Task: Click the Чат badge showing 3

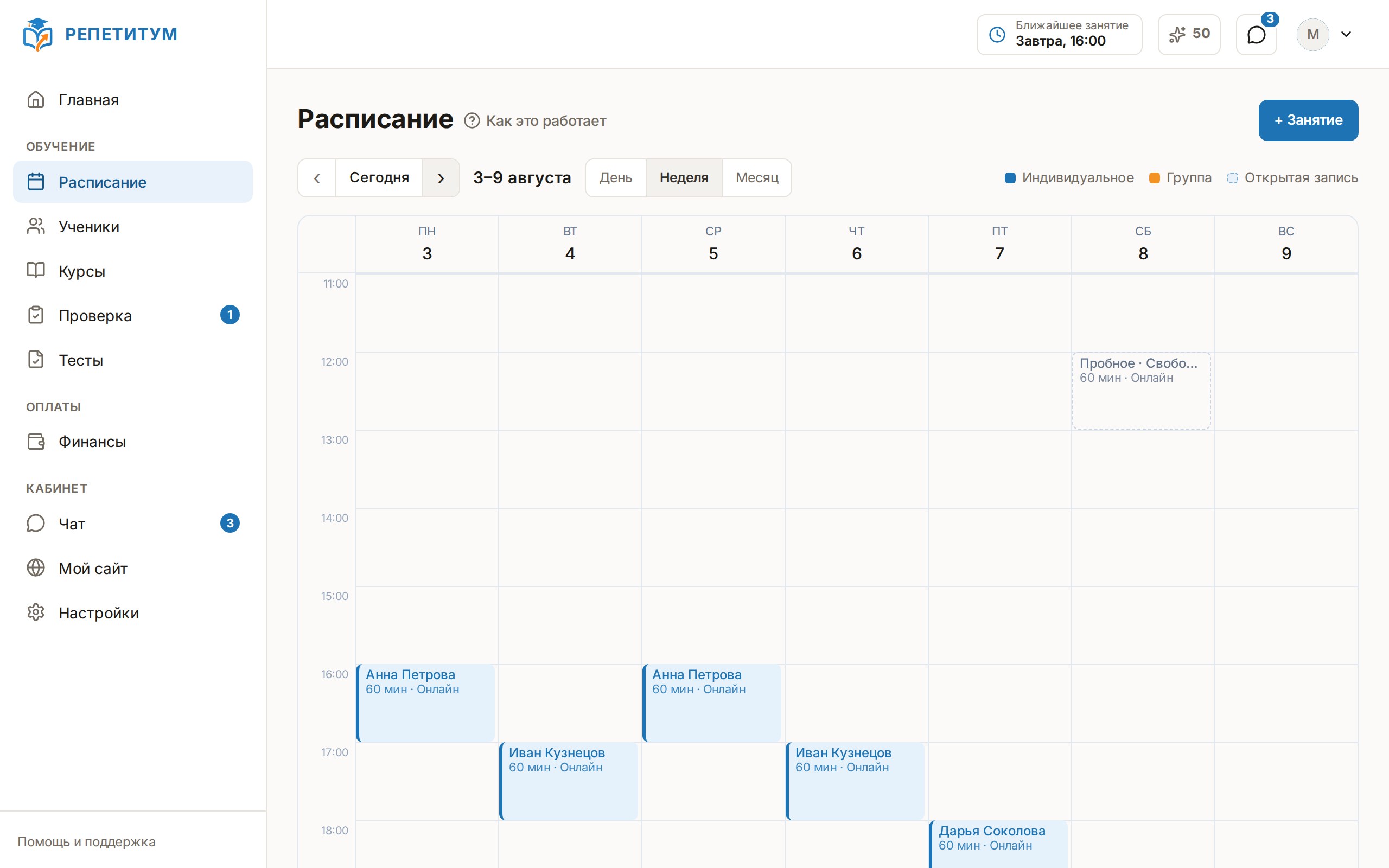Action: click(230, 523)
